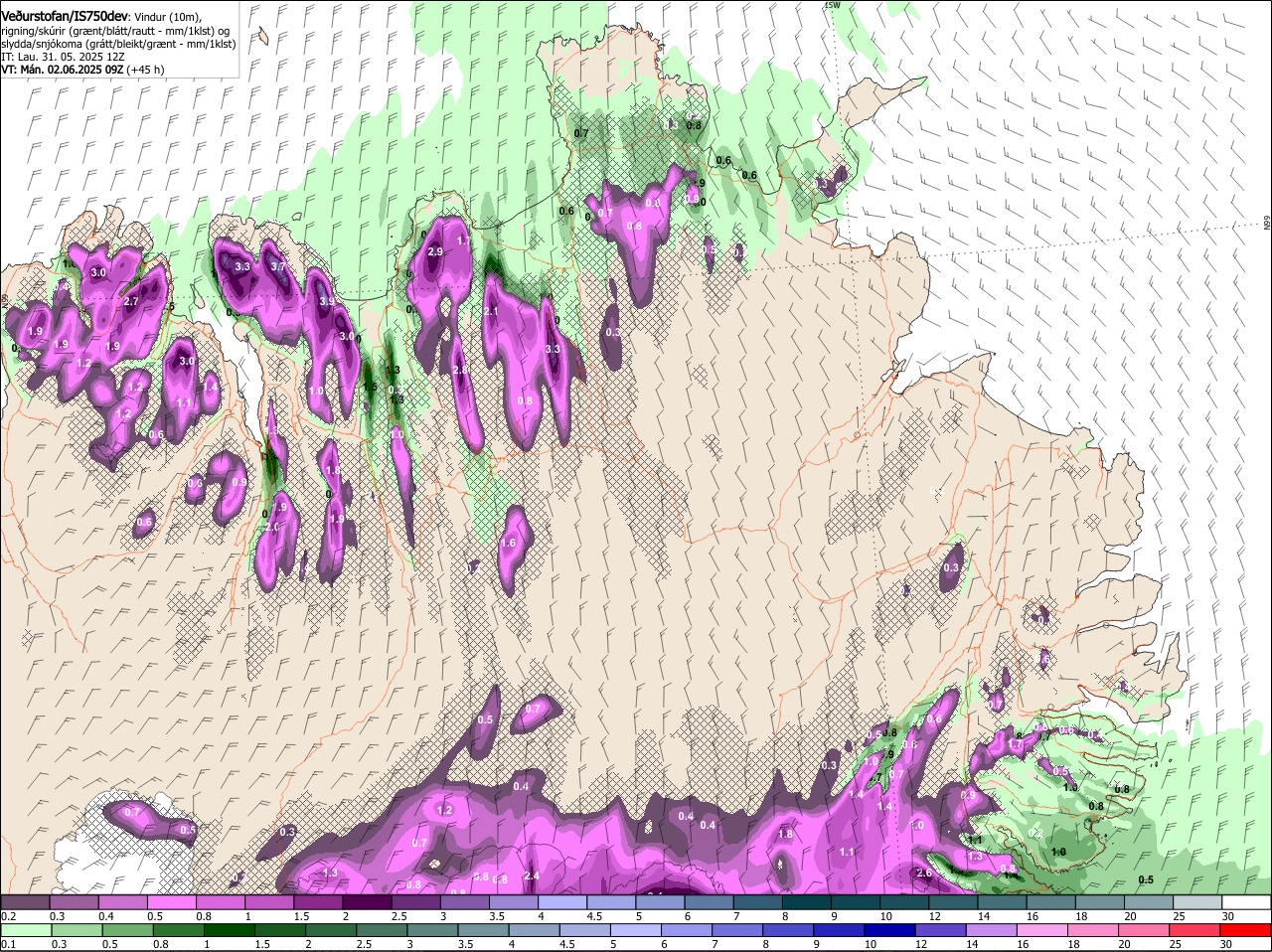Click the 2.7 precipitation value on the map
This screenshot has height=952, width=1272.
click(131, 301)
